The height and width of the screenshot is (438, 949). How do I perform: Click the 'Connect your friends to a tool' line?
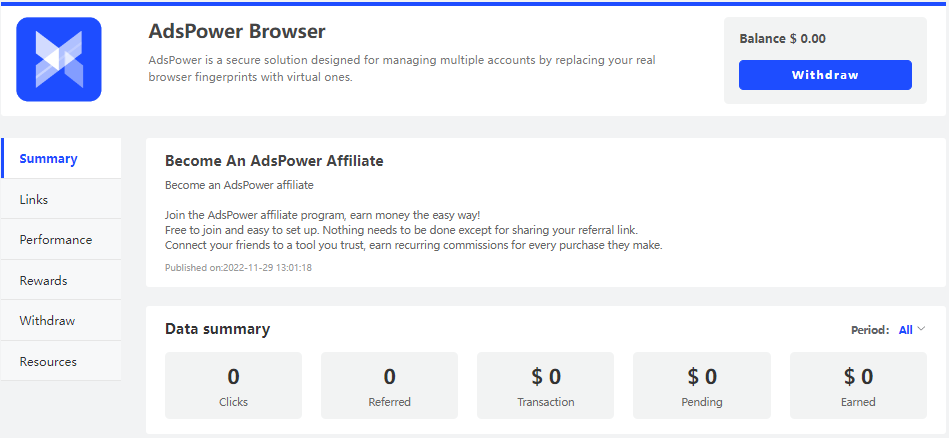point(414,246)
